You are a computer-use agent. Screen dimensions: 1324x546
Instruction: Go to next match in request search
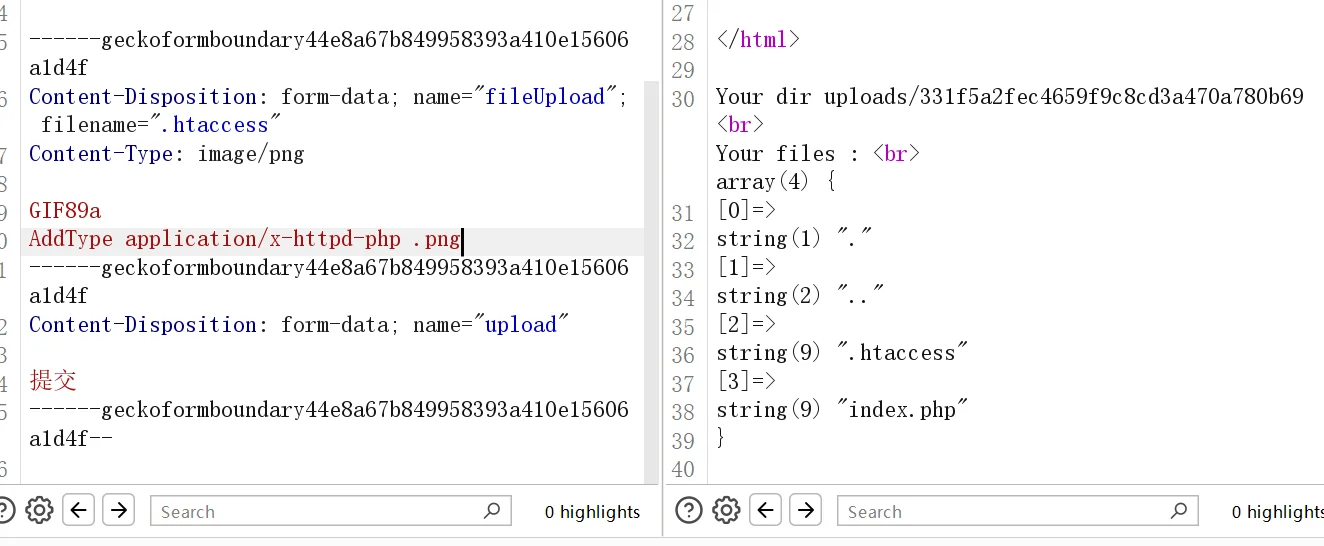[118, 510]
